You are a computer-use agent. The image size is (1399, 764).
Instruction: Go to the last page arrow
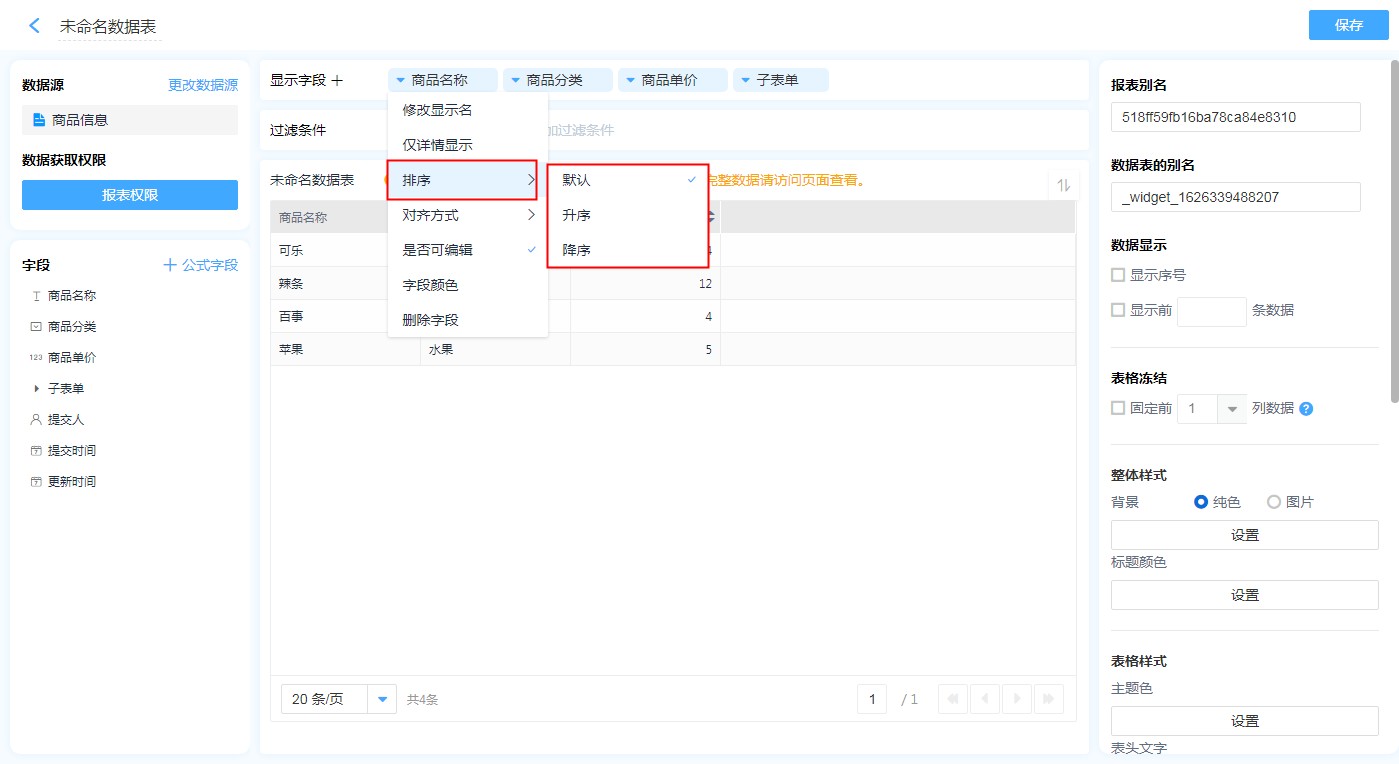point(1049,699)
